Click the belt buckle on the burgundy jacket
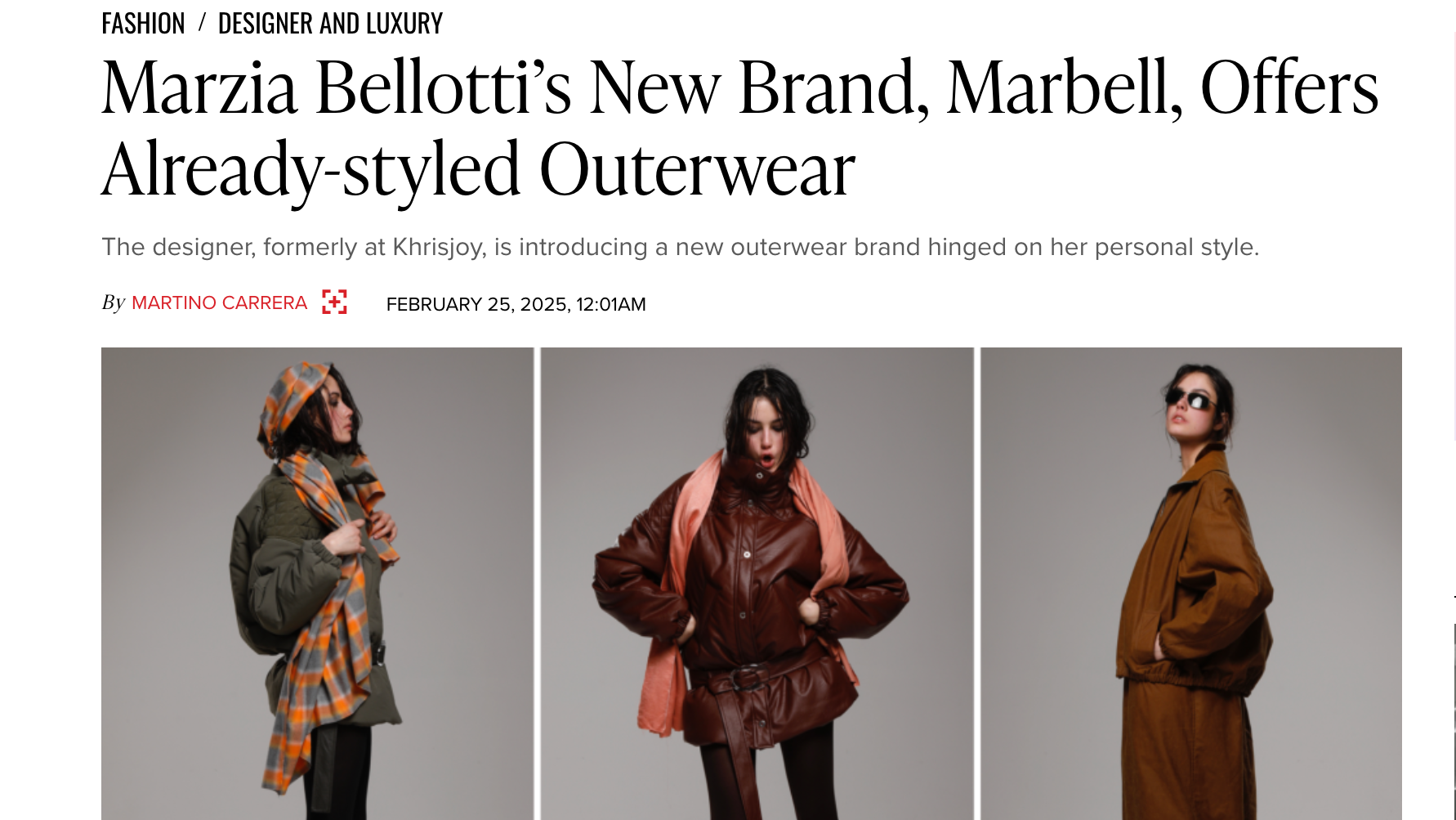The image size is (1456, 820). coord(747,679)
